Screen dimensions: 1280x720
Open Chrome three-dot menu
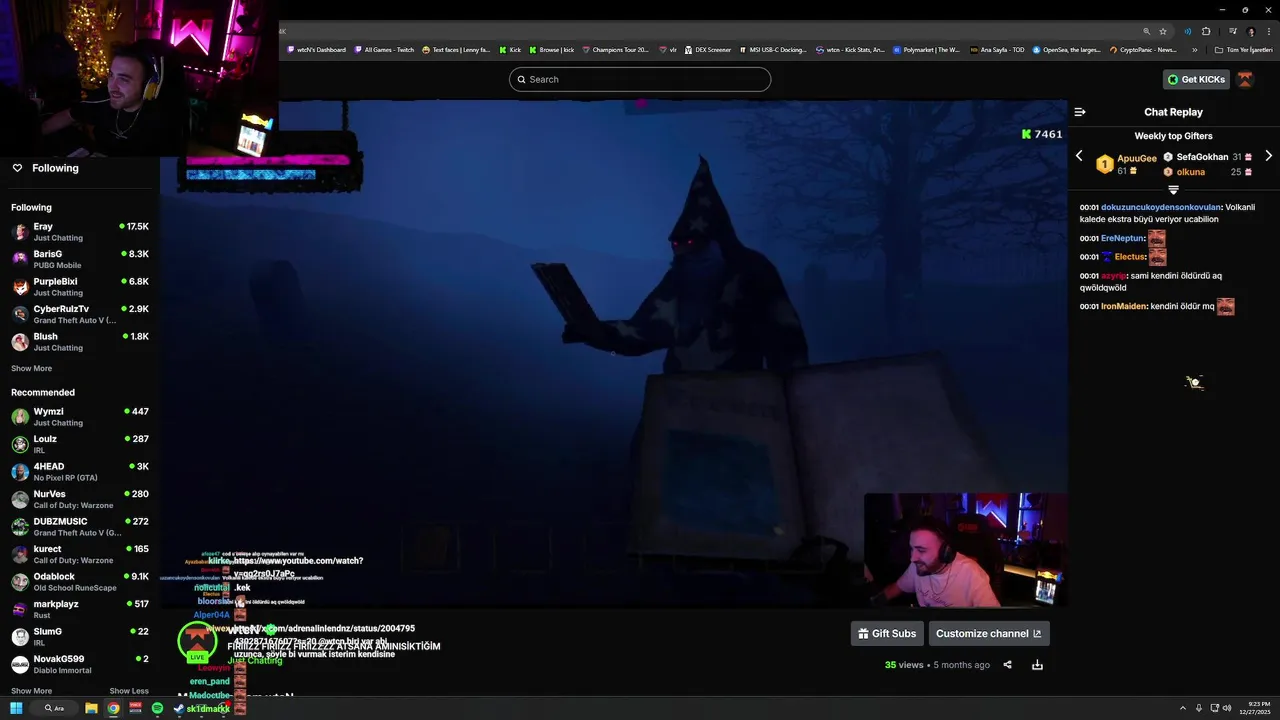[x=1268, y=31]
